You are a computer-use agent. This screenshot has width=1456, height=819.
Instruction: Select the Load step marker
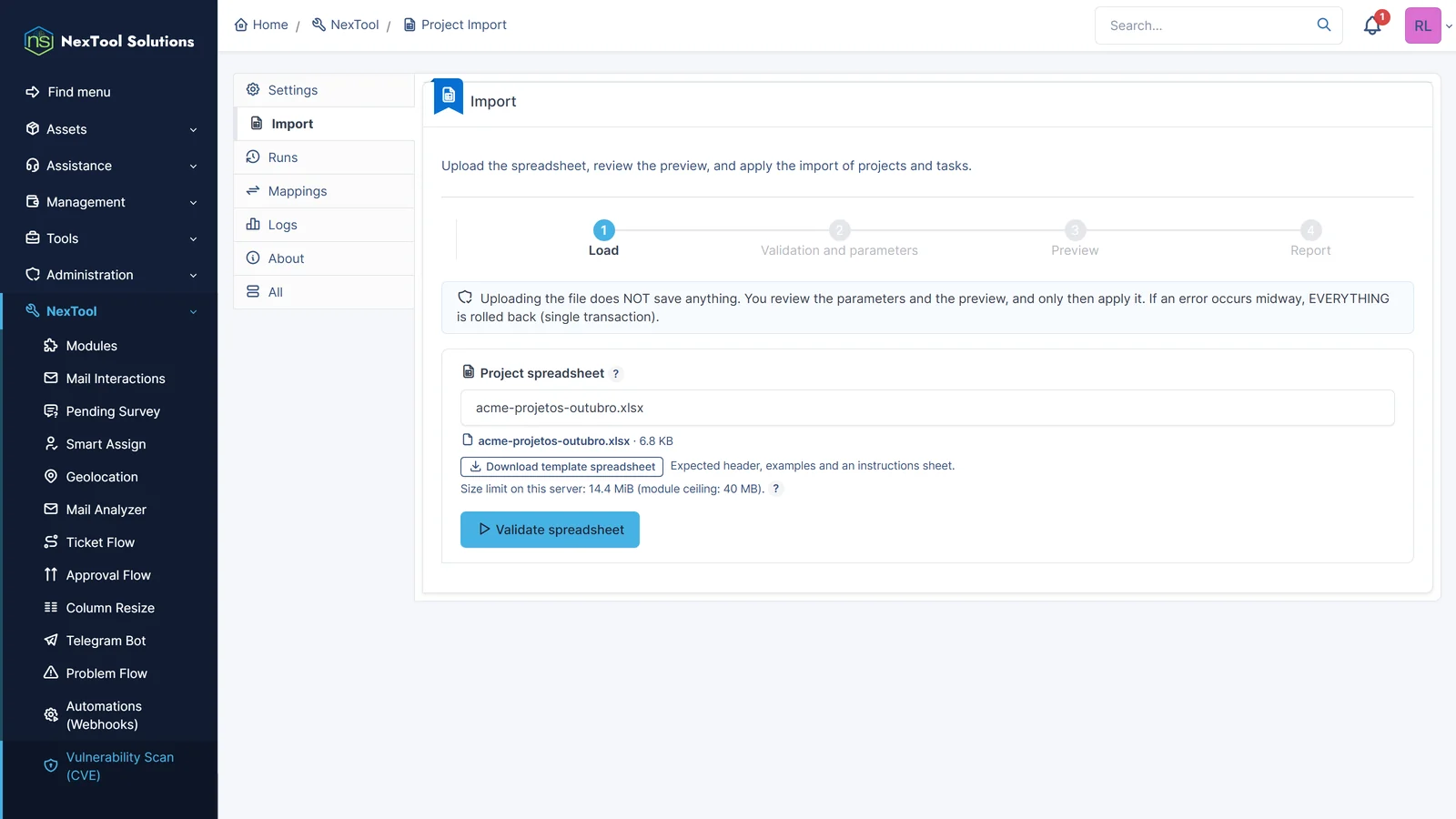click(x=603, y=230)
